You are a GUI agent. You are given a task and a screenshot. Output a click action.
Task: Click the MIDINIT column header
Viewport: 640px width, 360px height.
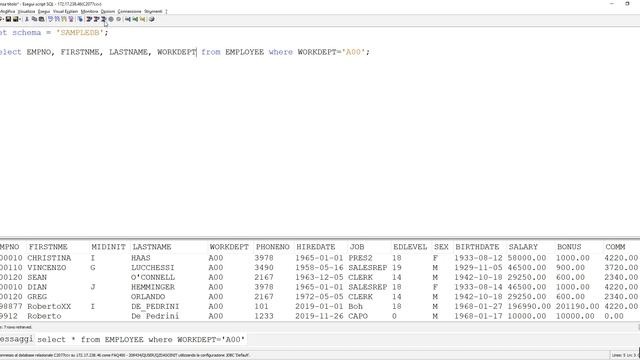[109, 247]
